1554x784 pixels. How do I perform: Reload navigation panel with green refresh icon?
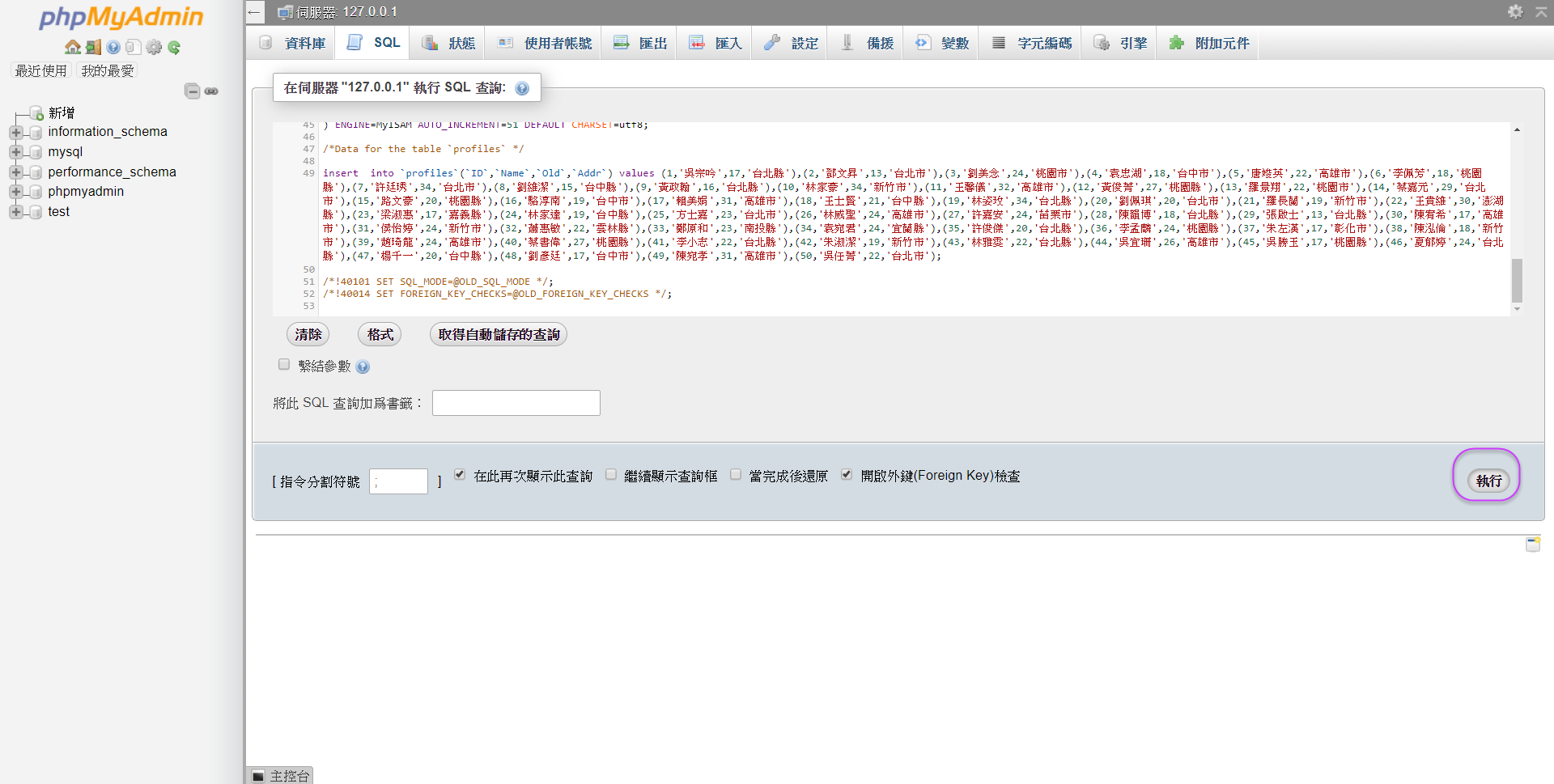click(174, 47)
